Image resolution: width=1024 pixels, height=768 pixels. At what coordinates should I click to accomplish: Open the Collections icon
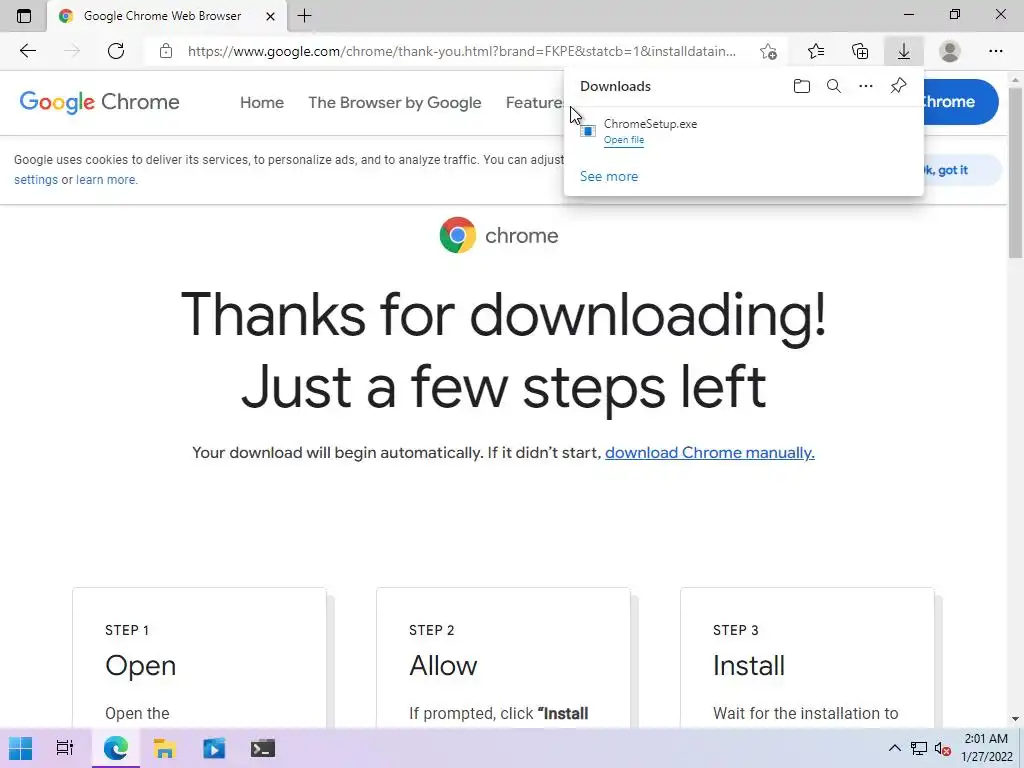point(860,51)
